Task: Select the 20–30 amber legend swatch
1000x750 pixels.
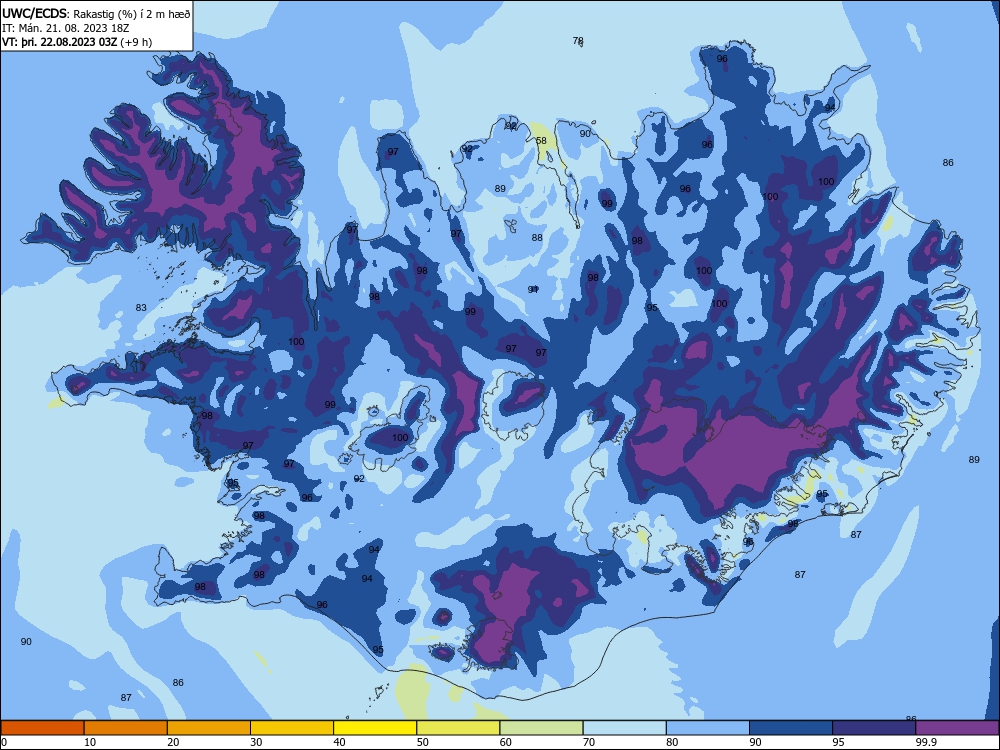Action: click(x=209, y=728)
